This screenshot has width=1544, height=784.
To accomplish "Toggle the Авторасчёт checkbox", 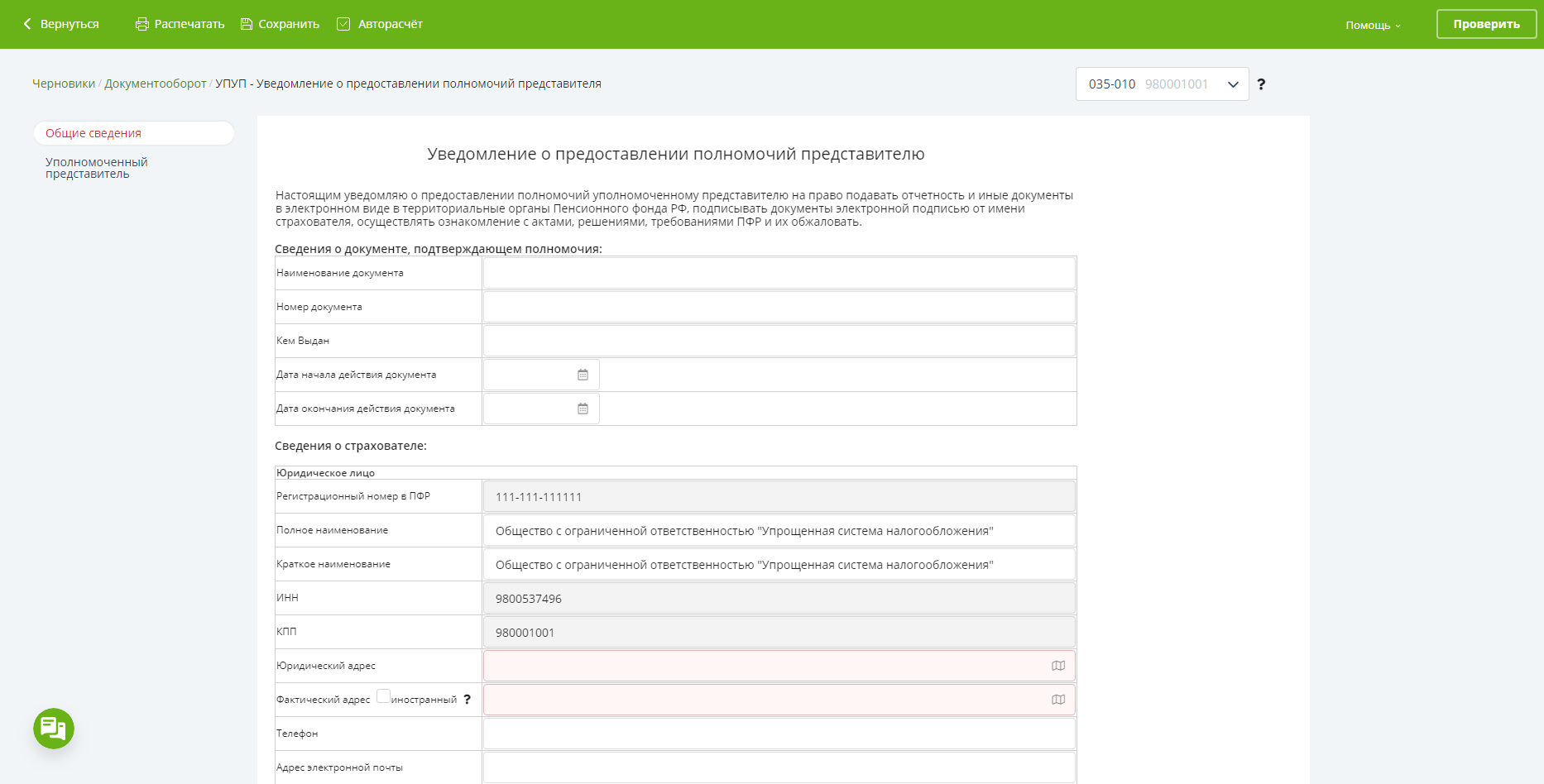I will 343,24.
